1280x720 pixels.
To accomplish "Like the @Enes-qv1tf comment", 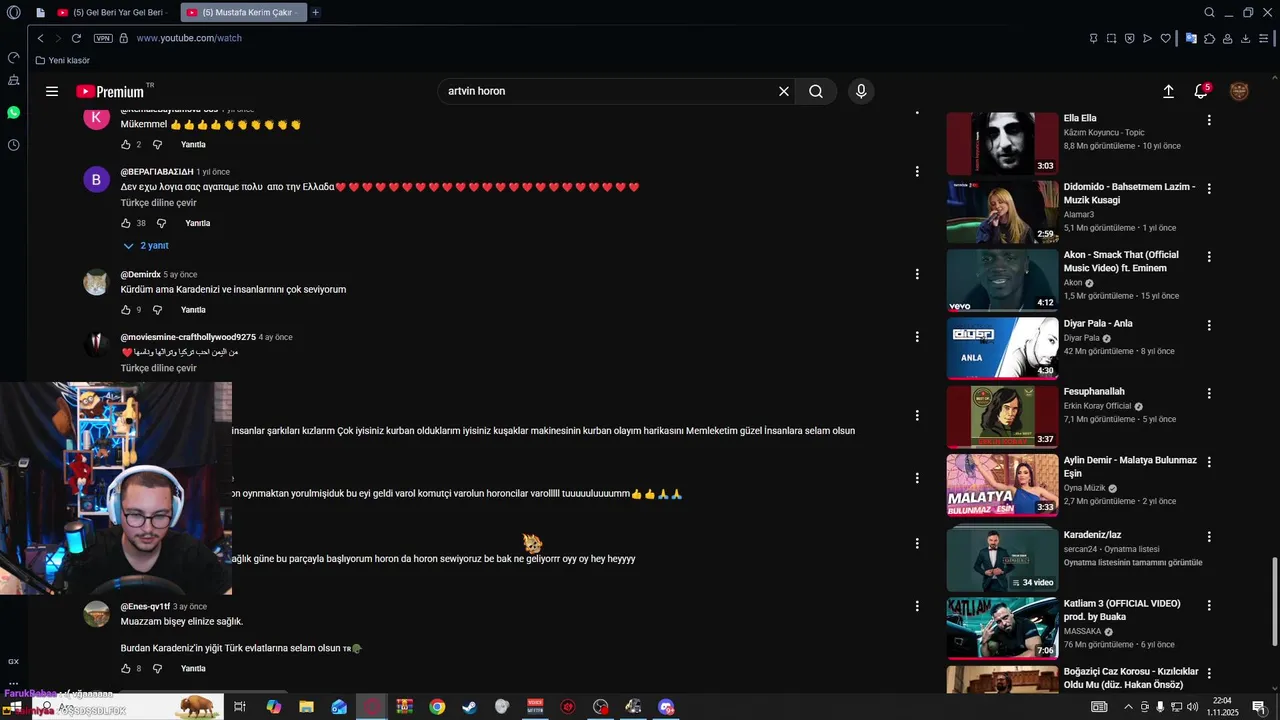I will click(126, 668).
